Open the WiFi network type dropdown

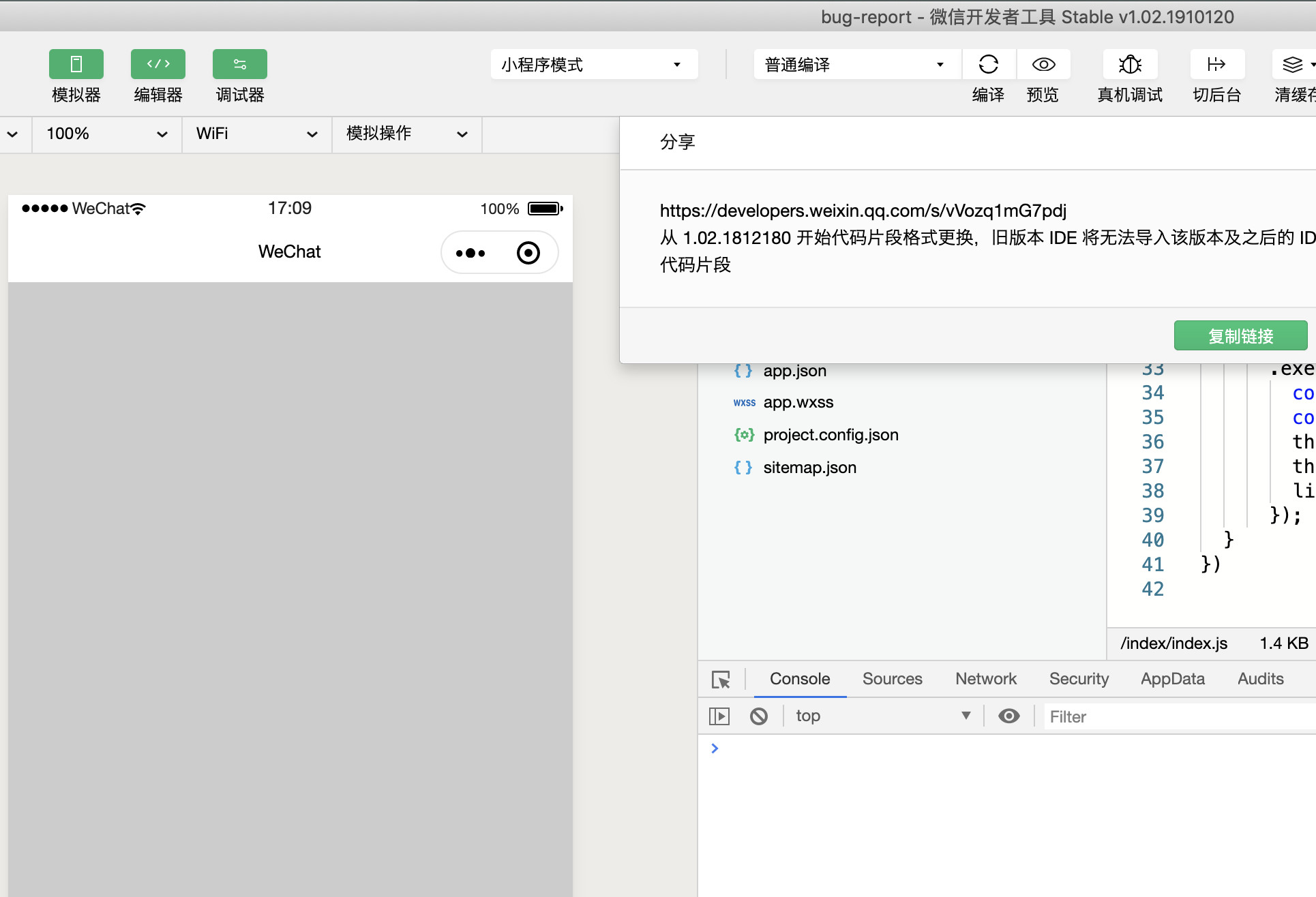(x=257, y=134)
